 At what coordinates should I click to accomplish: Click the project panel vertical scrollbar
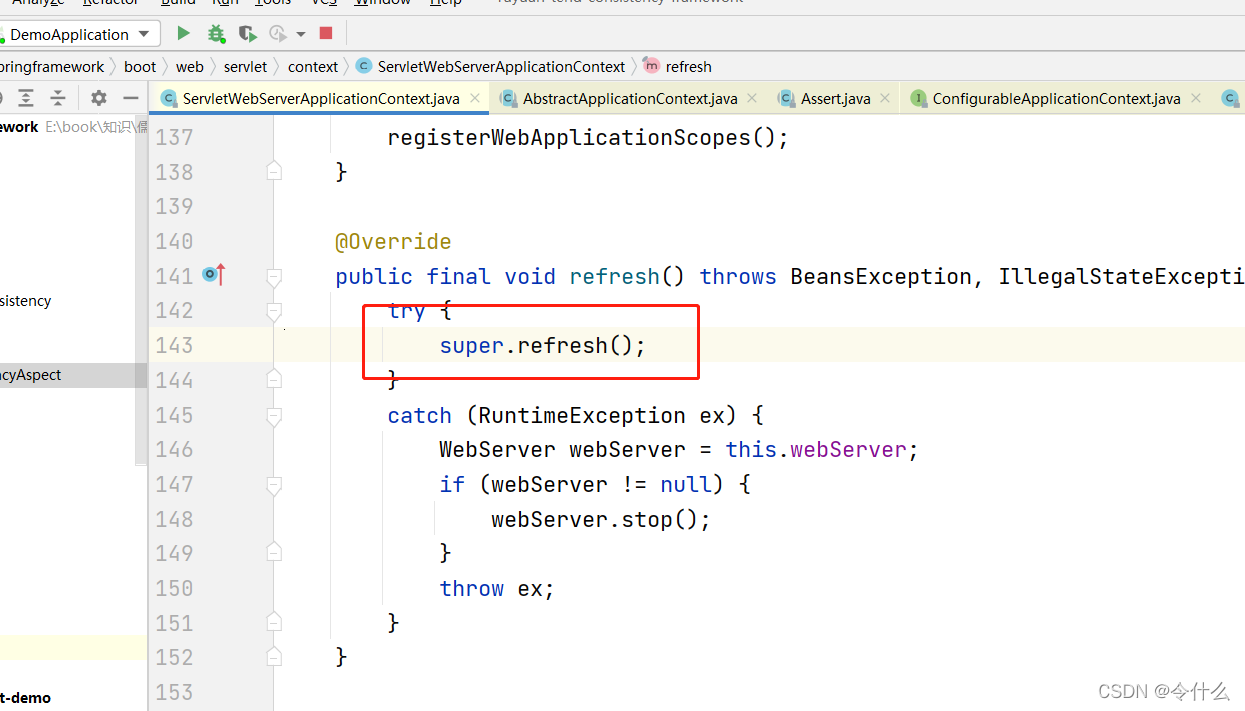[x=141, y=290]
